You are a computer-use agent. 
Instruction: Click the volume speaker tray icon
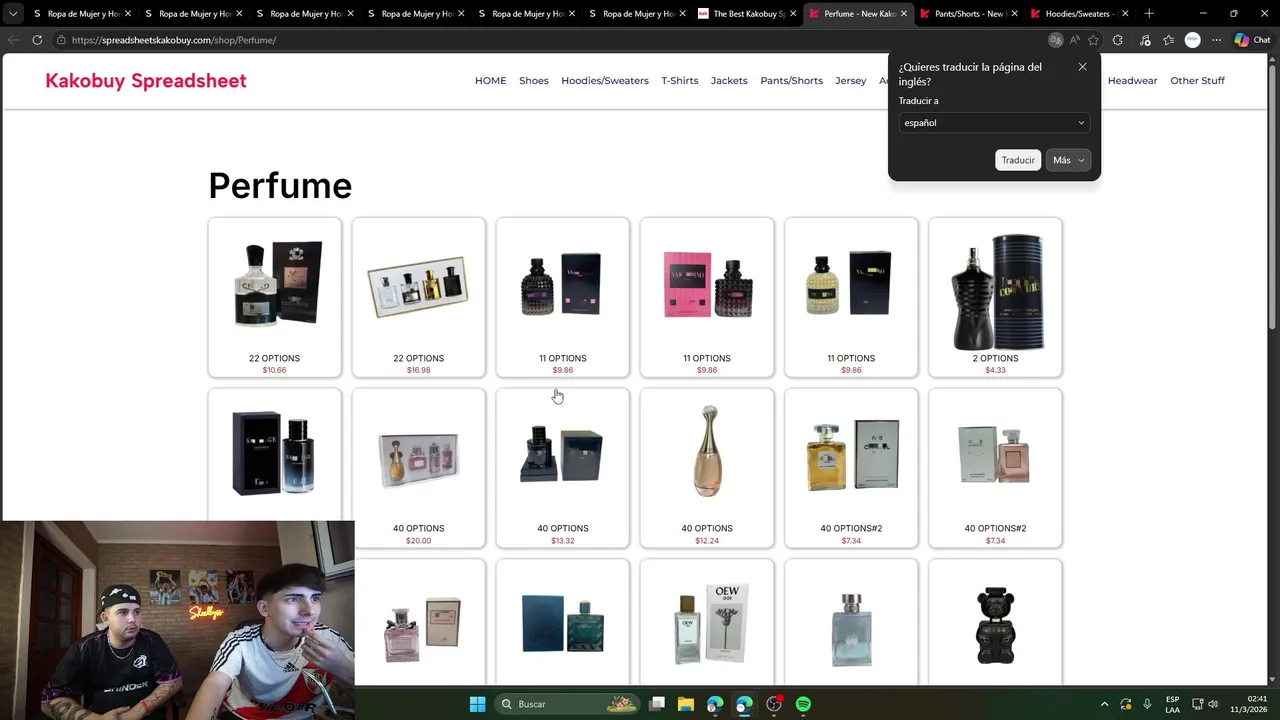[1214, 704]
